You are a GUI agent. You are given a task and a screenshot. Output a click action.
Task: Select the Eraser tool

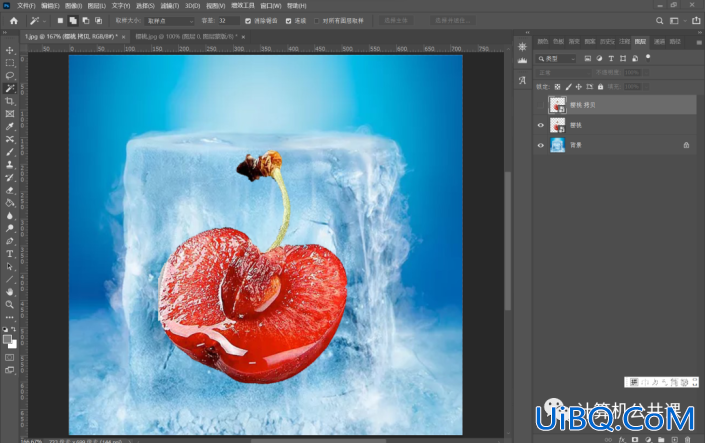click(9, 190)
